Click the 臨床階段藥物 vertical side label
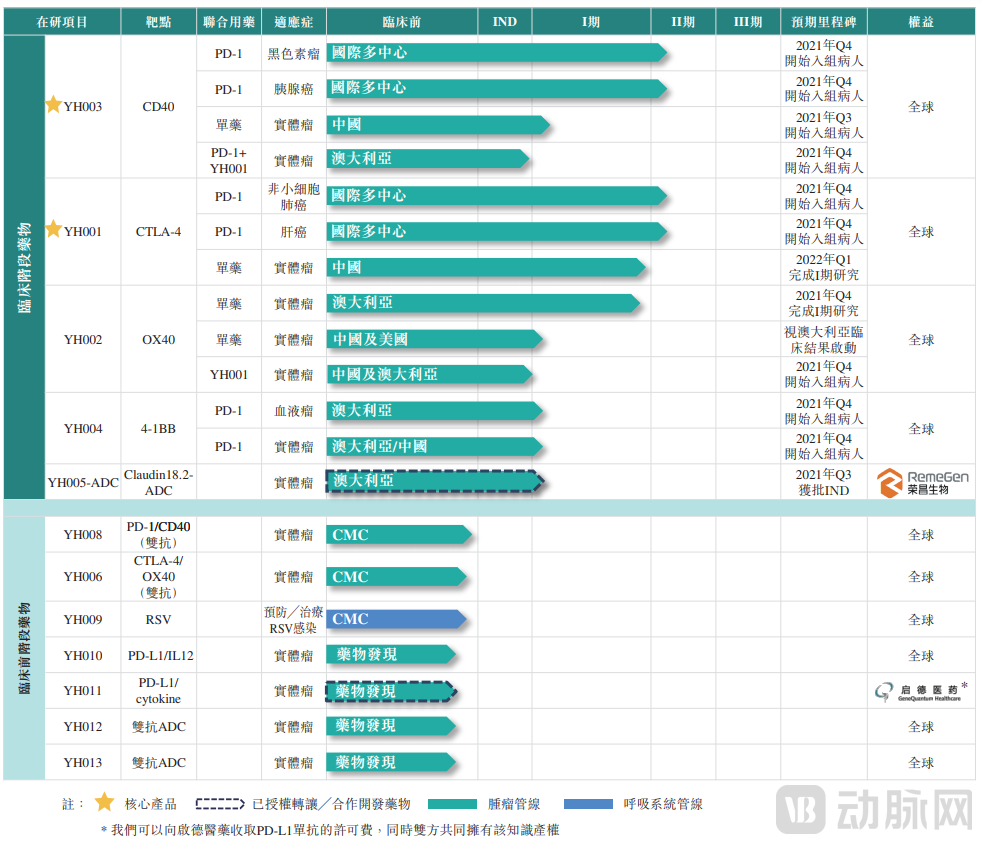 (24, 268)
